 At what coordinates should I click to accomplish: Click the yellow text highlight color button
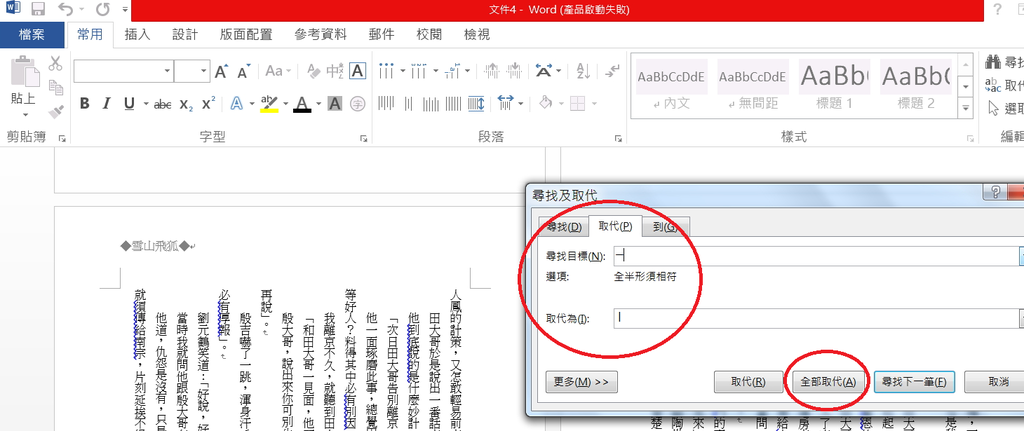[x=269, y=103]
